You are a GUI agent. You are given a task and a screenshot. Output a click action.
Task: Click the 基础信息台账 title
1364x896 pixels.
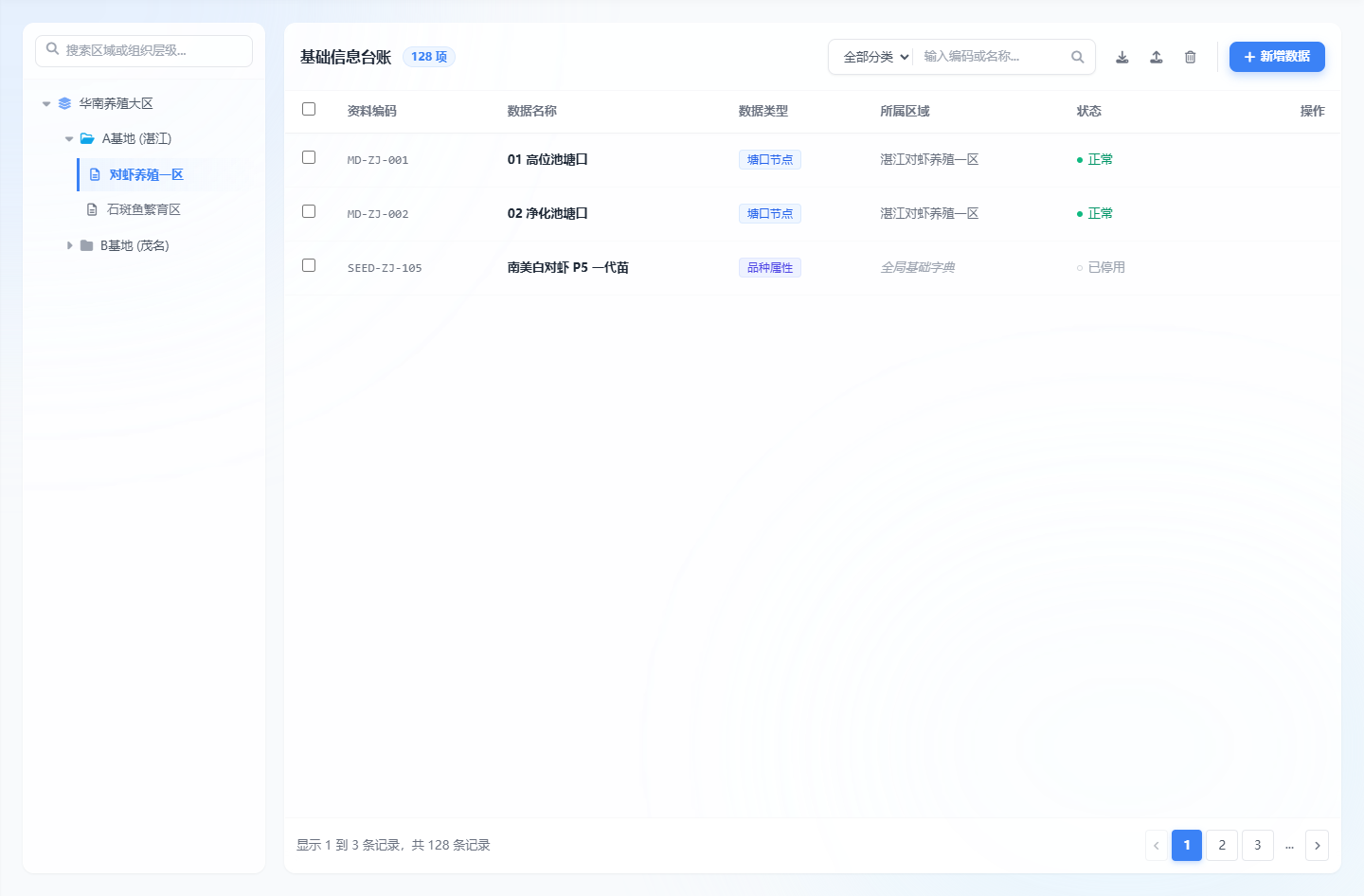coord(346,57)
